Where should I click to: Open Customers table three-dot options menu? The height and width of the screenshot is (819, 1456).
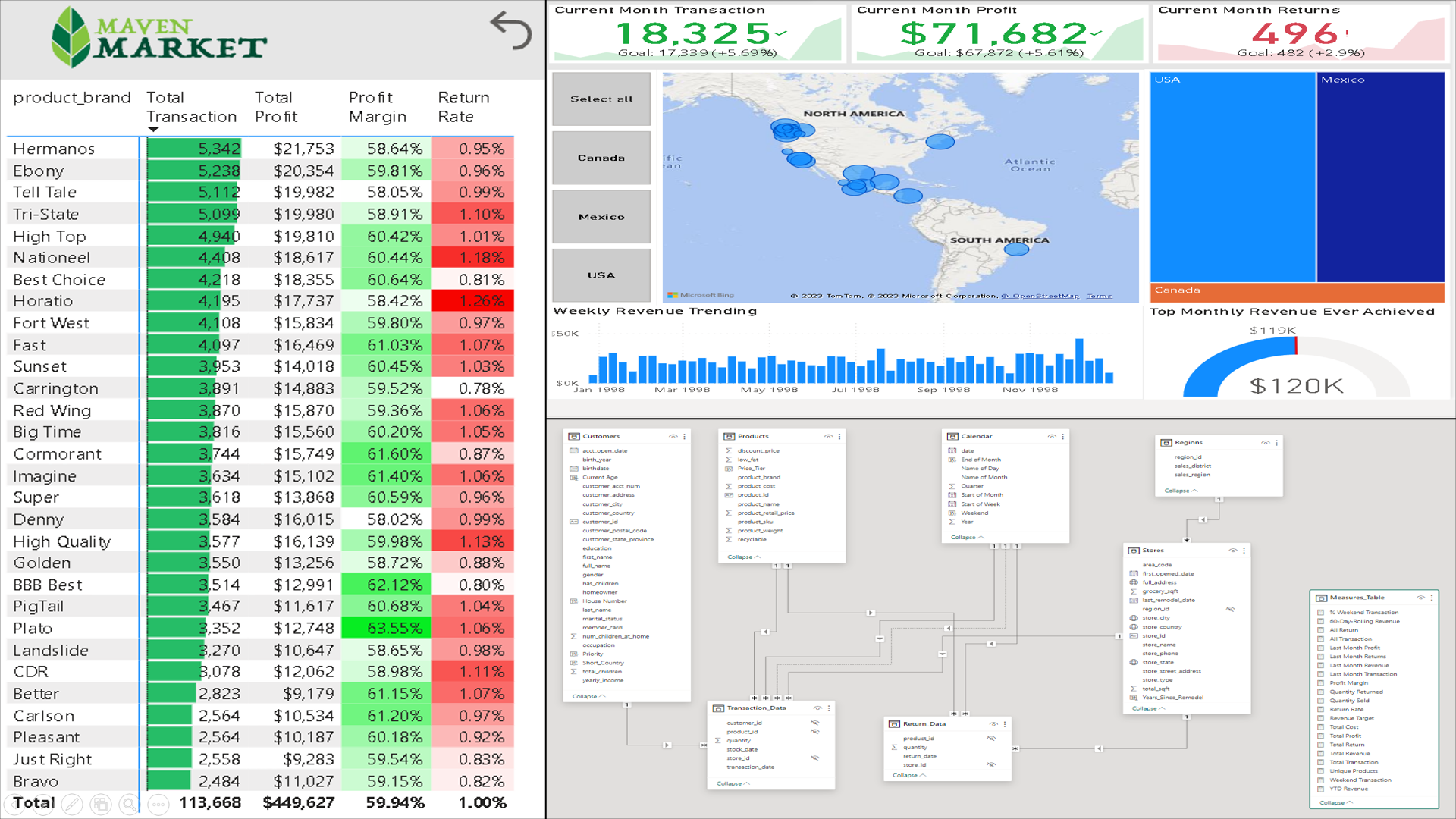[x=685, y=437]
